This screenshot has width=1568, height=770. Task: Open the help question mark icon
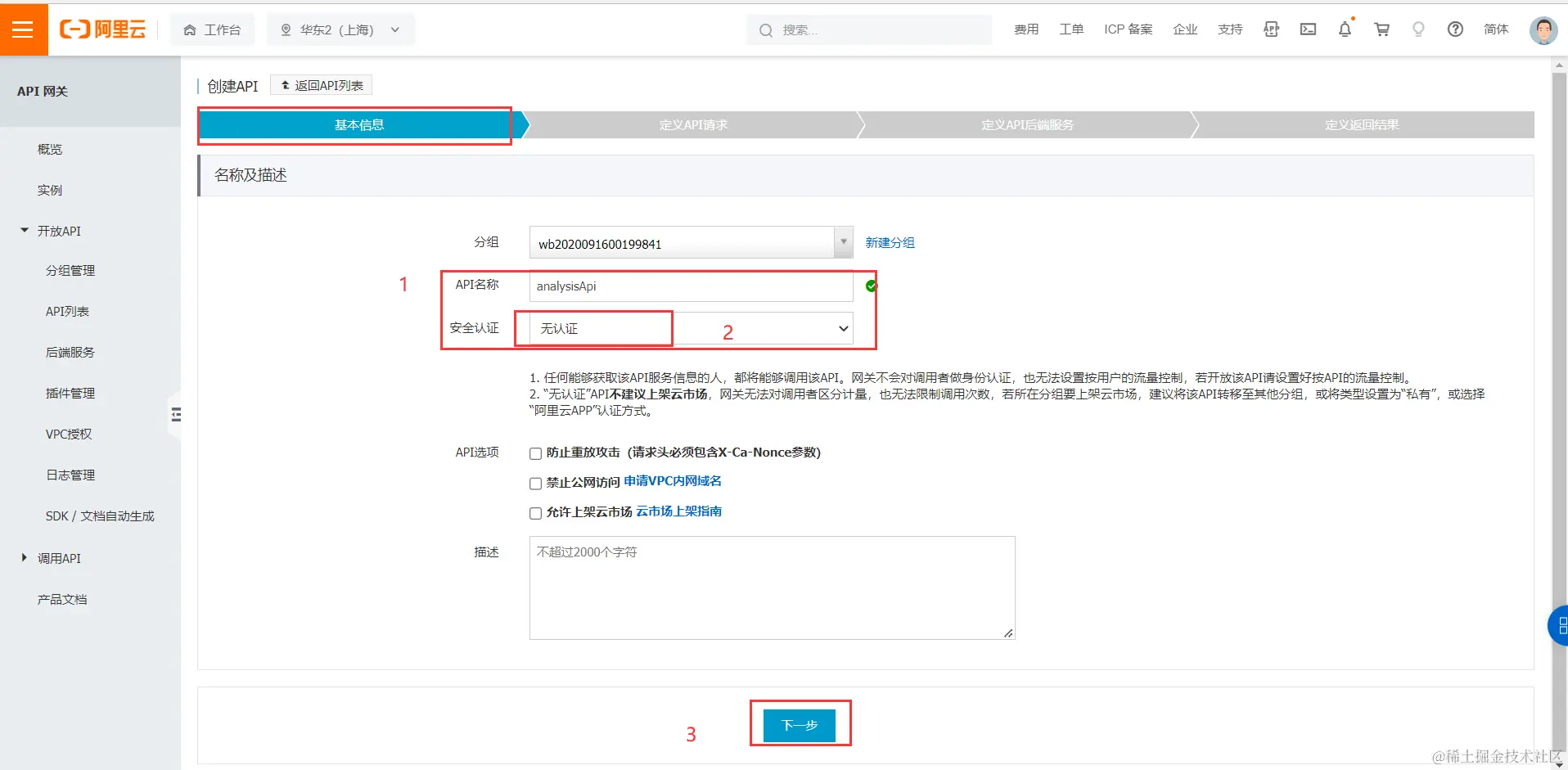coord(1455,29)
